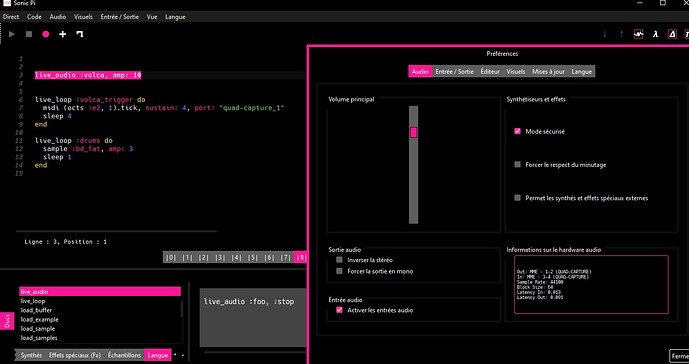Increase text size with the up arrow icon

(621, 34)
